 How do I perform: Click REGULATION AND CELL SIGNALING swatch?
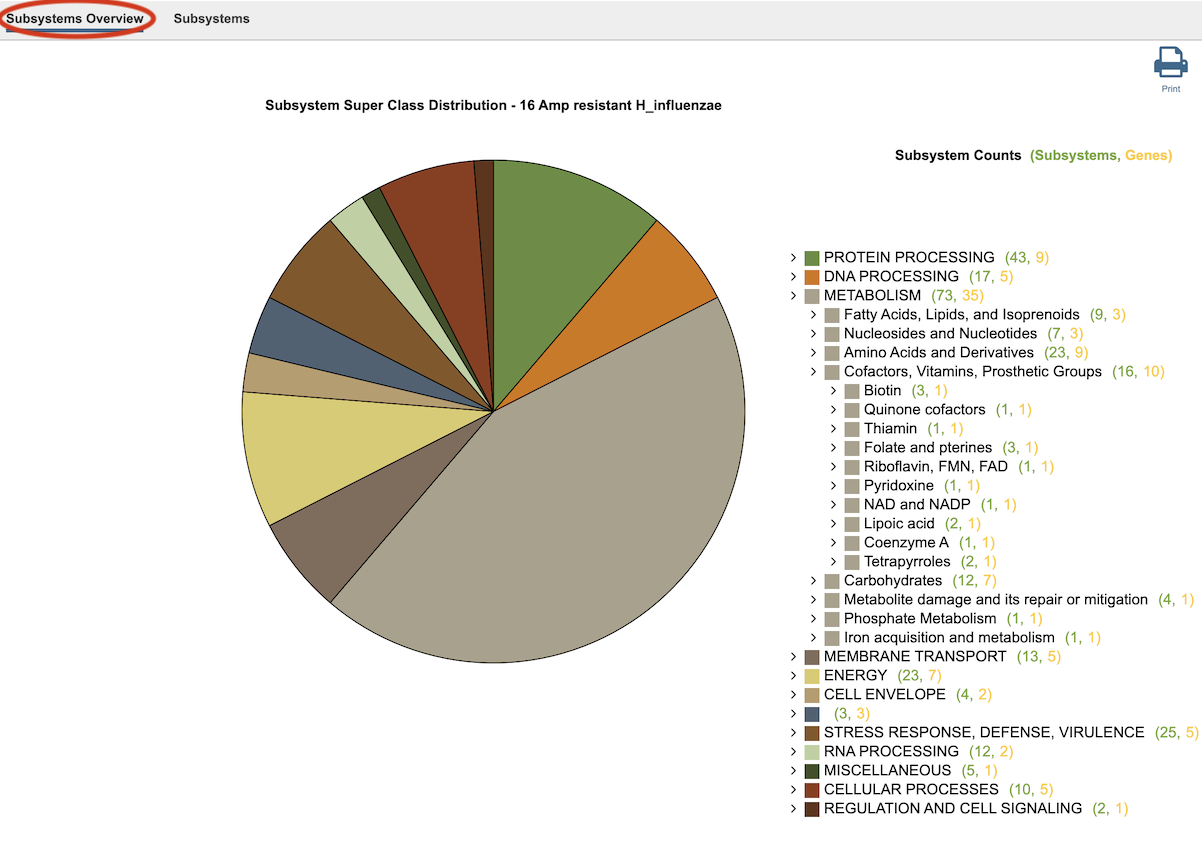coord(812,809)
